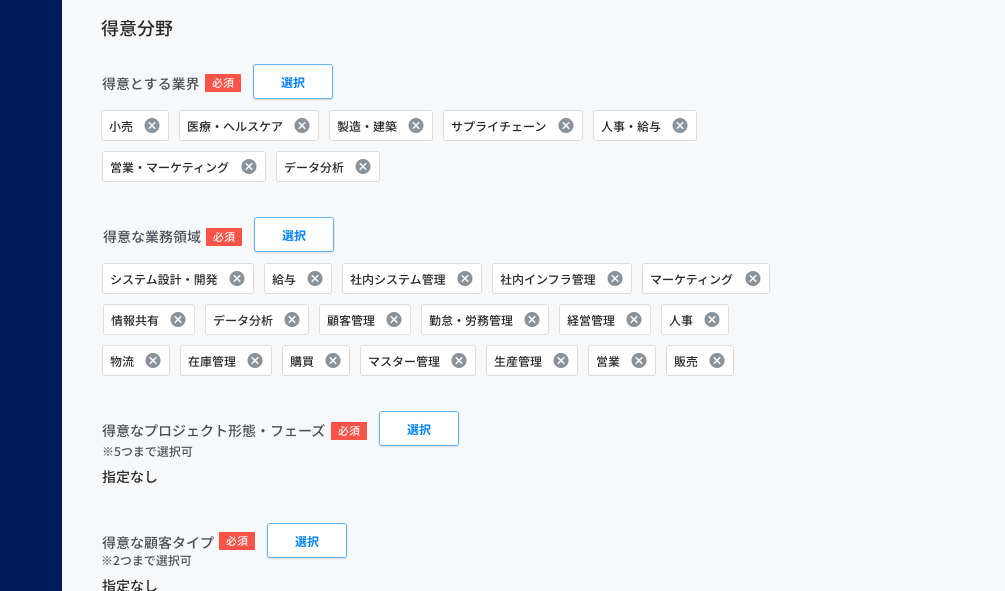Delete the 人事・給与 industry tag
This screenshot has width=1005, height=591.
(x=680, y=126)
